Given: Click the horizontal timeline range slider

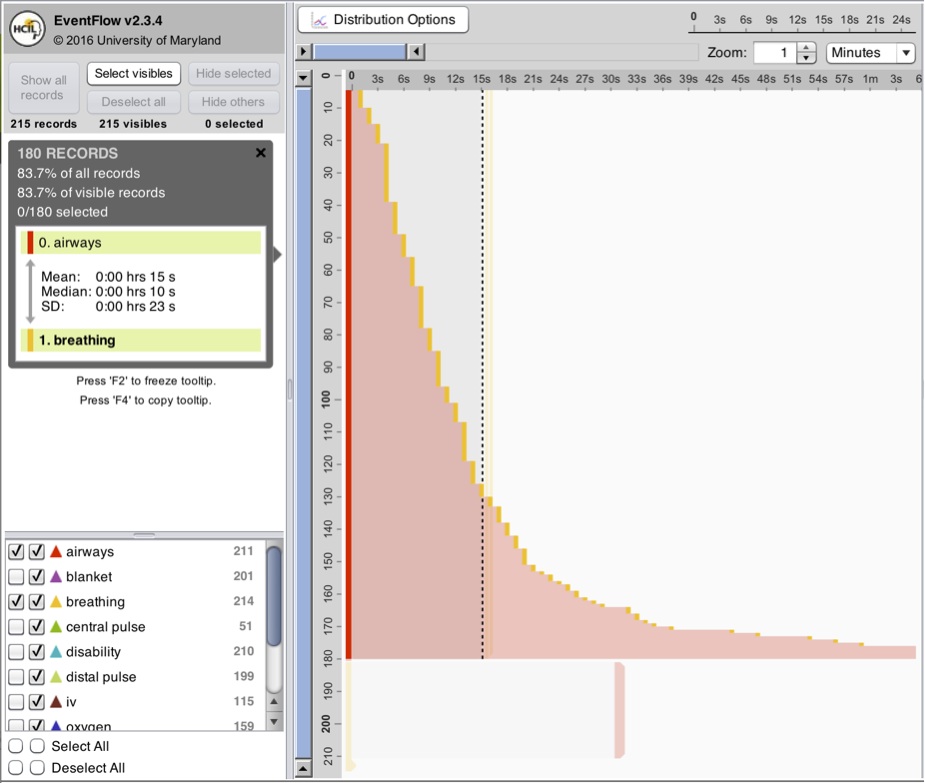Looking at the screenshot, I should (360, 52).
